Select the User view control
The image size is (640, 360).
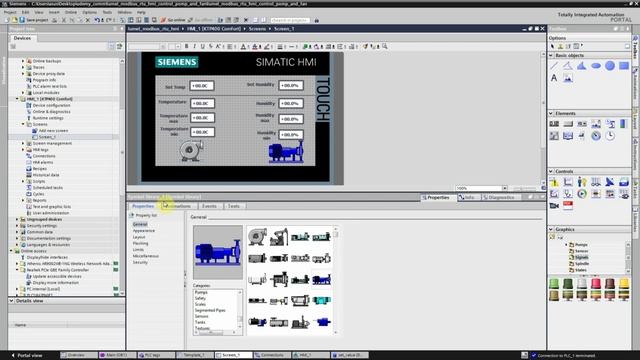pos(582,182)
